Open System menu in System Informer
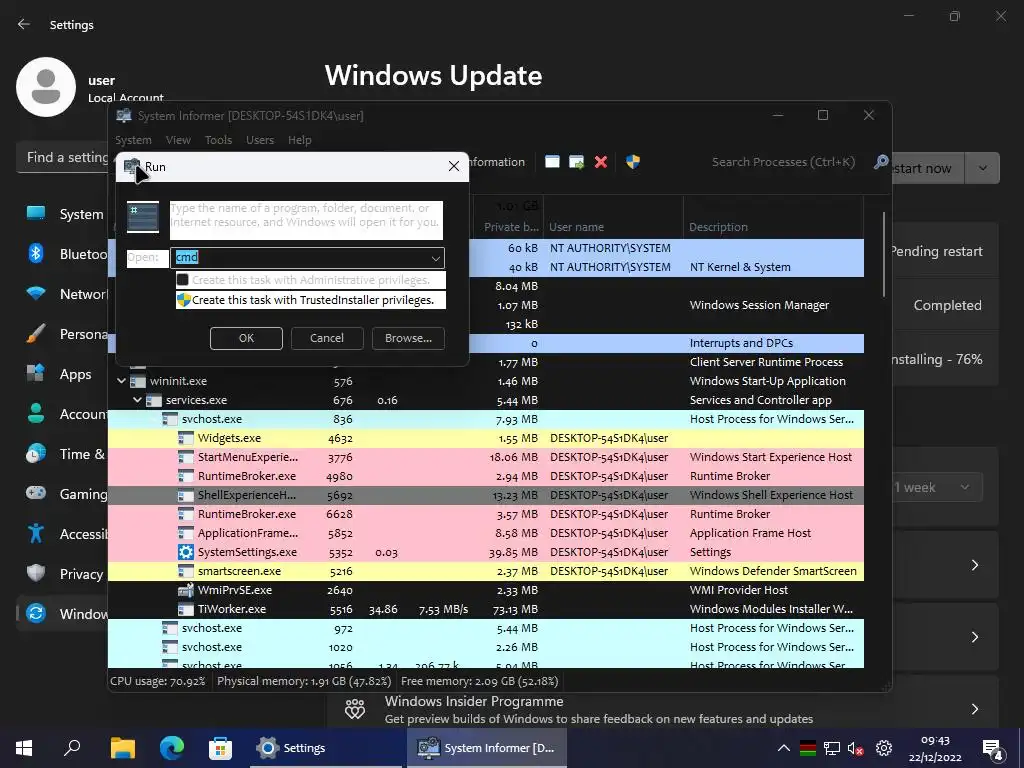The height and width of the screenshot is (768, 1024). 133,140
